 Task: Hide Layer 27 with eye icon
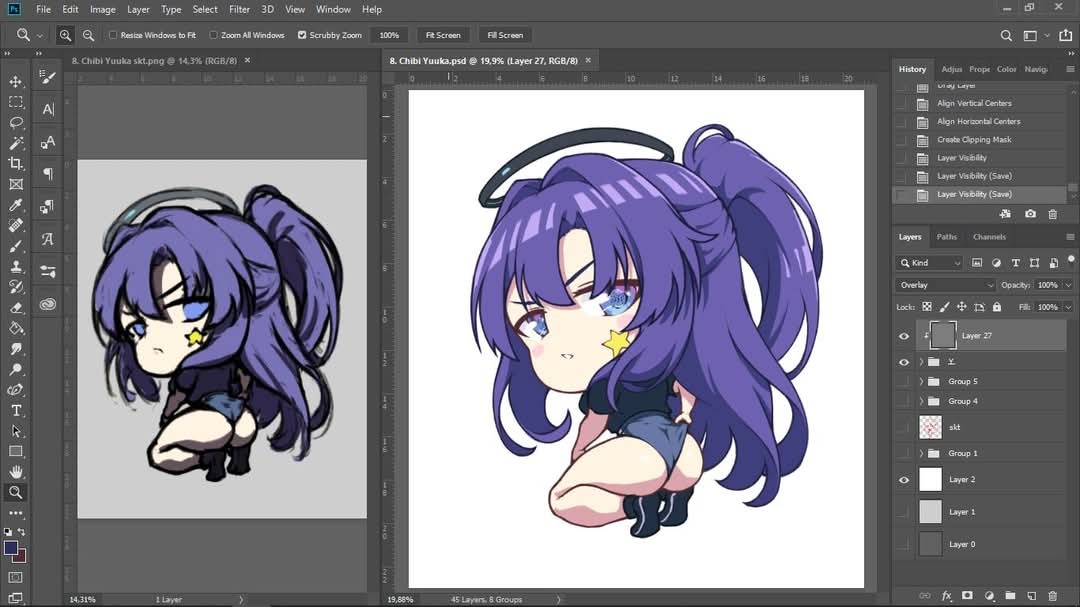(x=904, y=336)
